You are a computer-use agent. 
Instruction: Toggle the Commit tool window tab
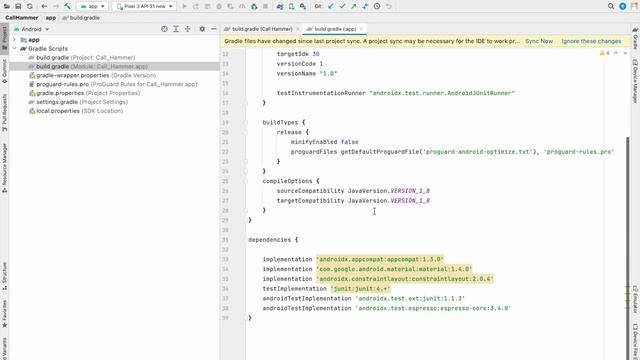[4, 71]
